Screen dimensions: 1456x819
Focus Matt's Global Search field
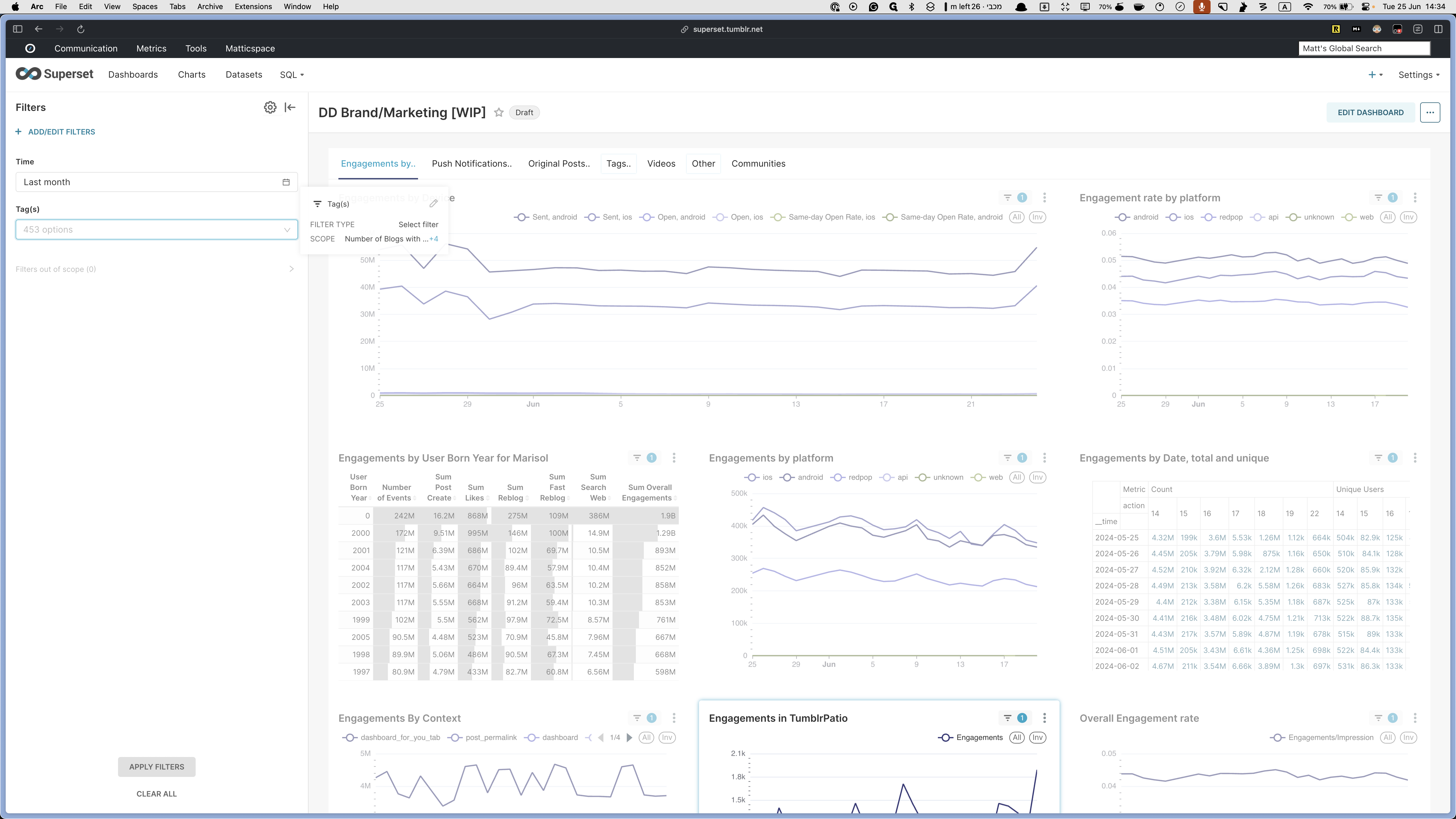coord(1364,49)
